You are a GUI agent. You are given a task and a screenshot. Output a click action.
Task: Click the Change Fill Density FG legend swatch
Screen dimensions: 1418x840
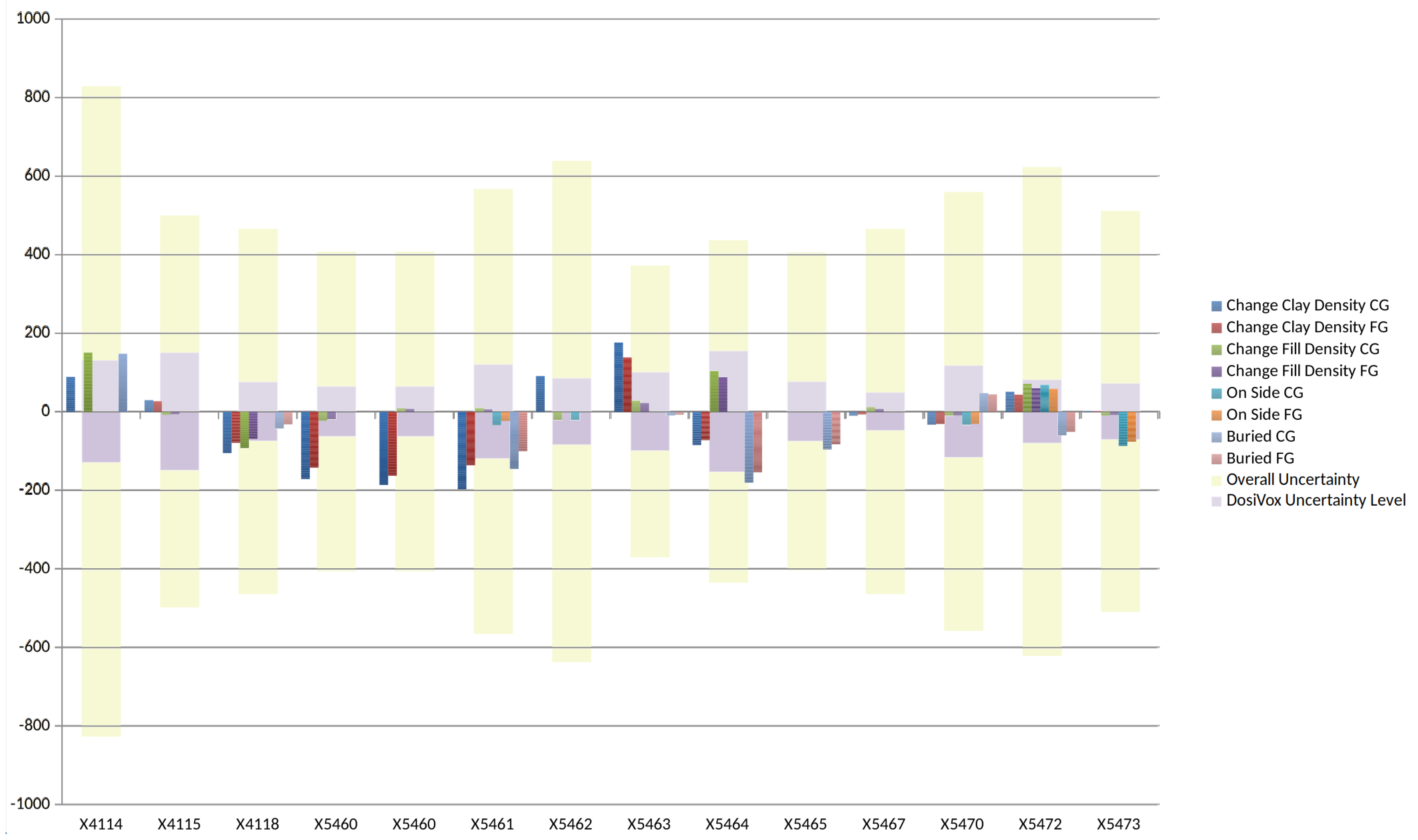coord(1216,372)
